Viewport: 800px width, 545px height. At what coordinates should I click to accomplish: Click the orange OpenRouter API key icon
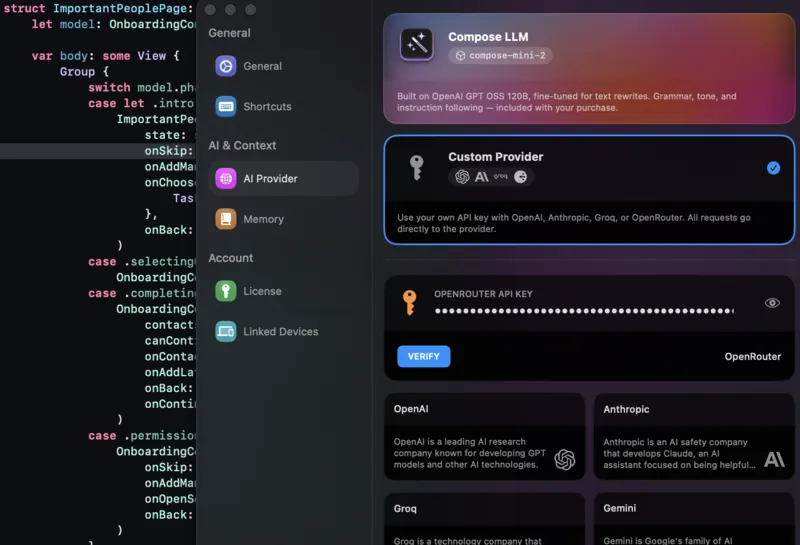coord(409,303)
